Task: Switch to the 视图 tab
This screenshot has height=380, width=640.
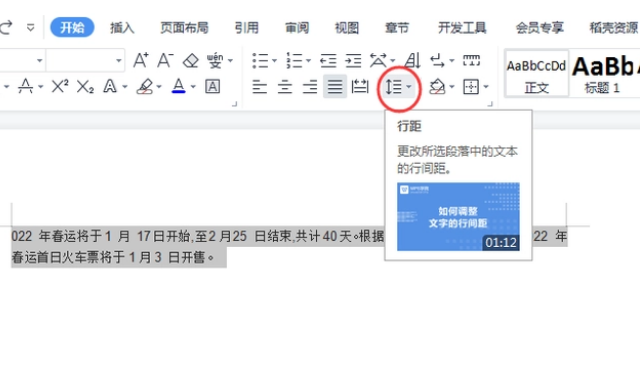Action: pos(347,28)
